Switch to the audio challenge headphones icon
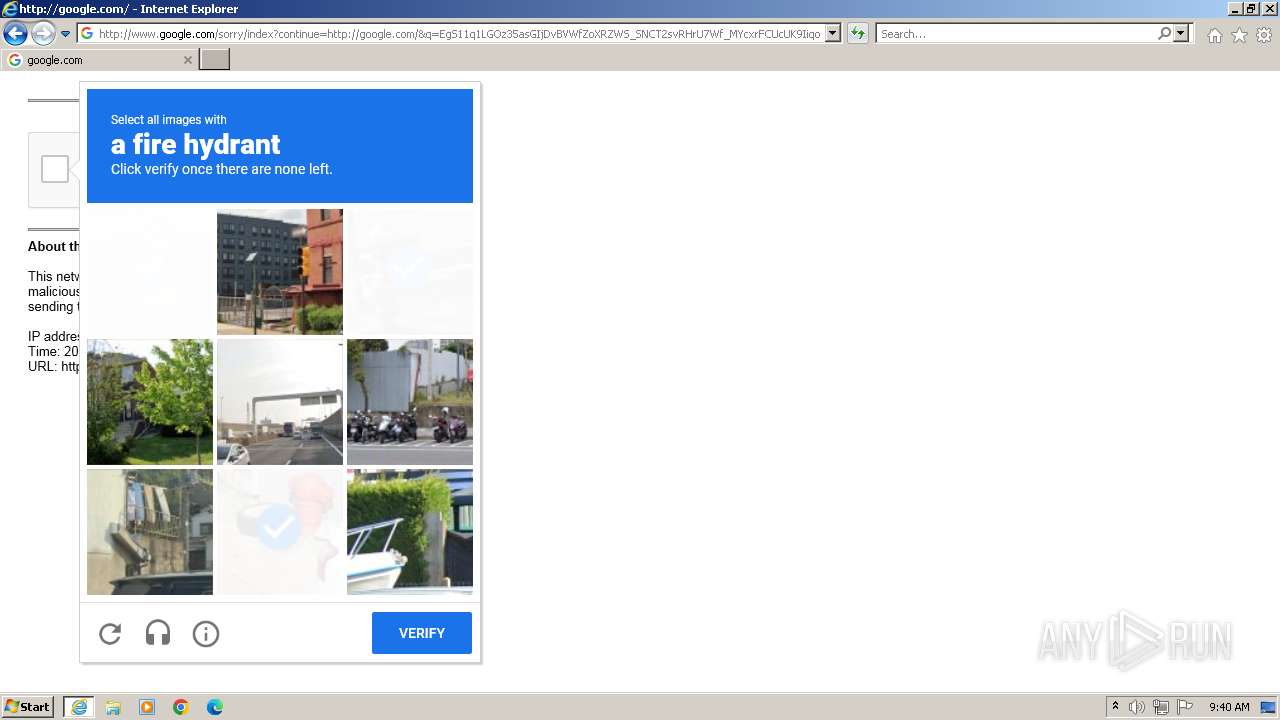 point(158,633)
